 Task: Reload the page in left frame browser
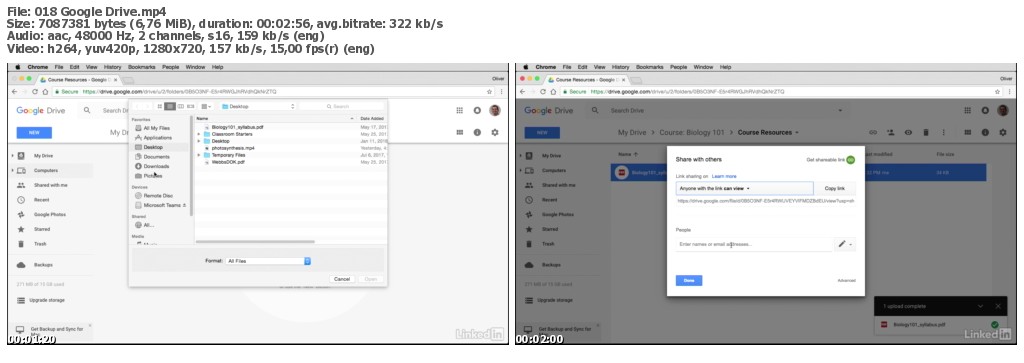pos(34,92)
